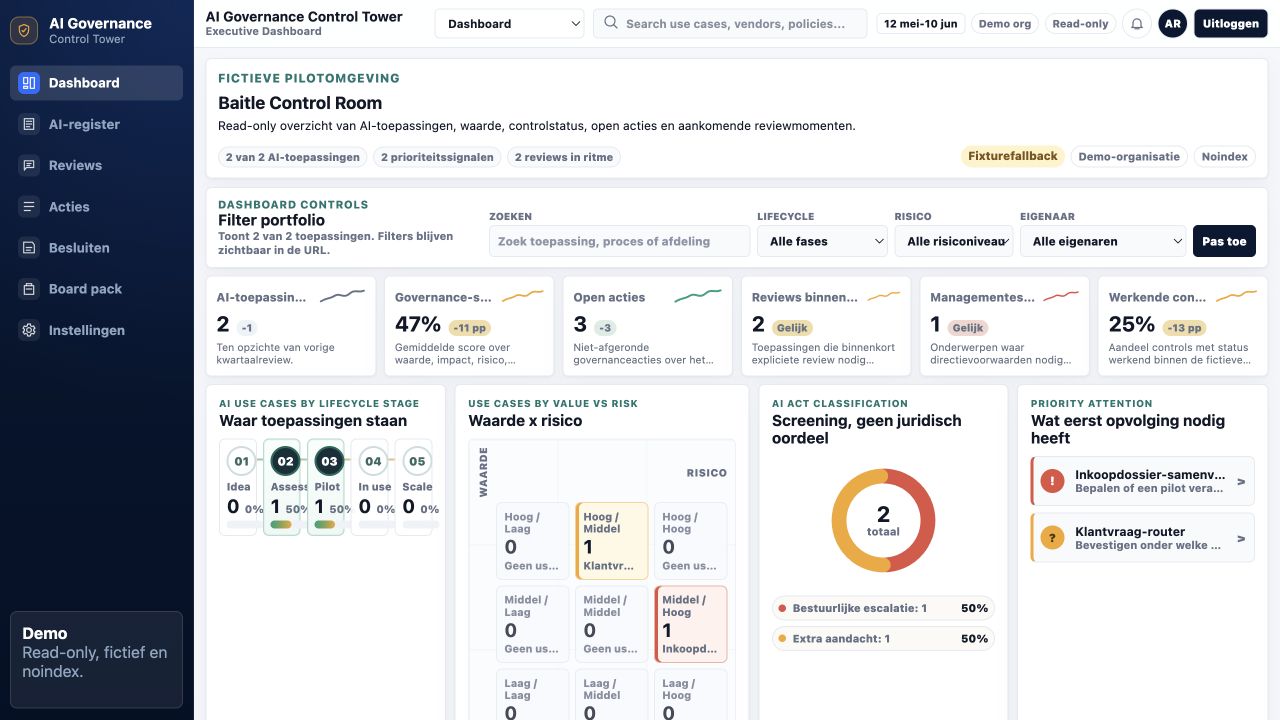Click the search magnifier icon
The width and height of the screenshot is (1280, 720).
611,23
